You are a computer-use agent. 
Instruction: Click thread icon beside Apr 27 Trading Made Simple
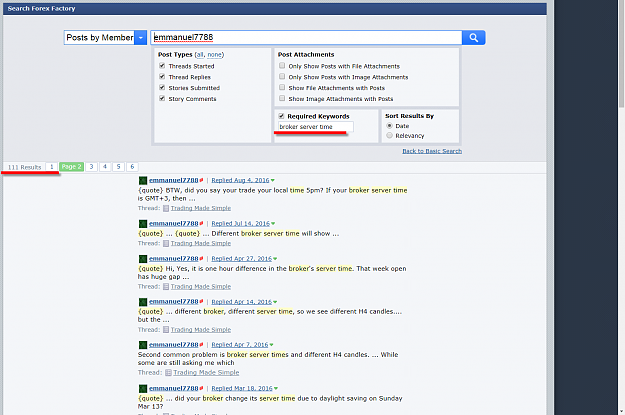tap(166, 287)
